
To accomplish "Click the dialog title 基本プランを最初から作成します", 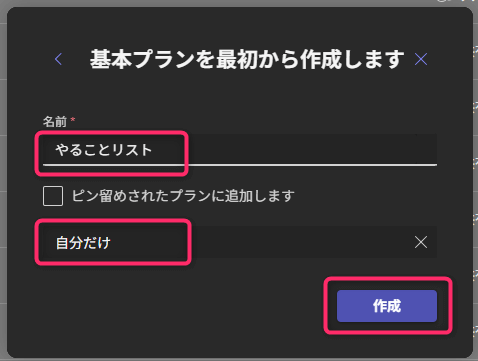I will pyautogui.click(x=247, y=59).
